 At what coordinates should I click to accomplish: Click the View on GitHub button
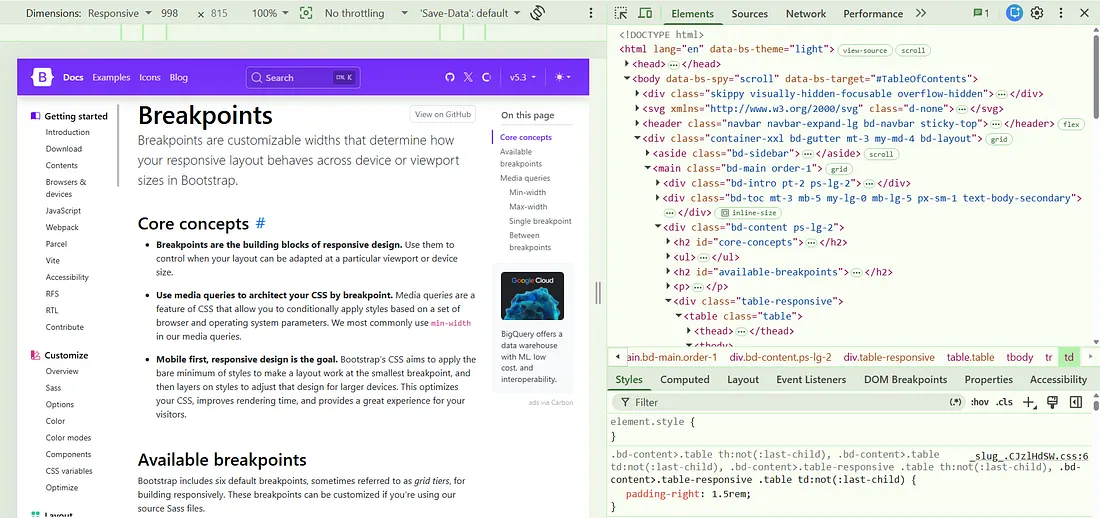(x=443, y=114)
